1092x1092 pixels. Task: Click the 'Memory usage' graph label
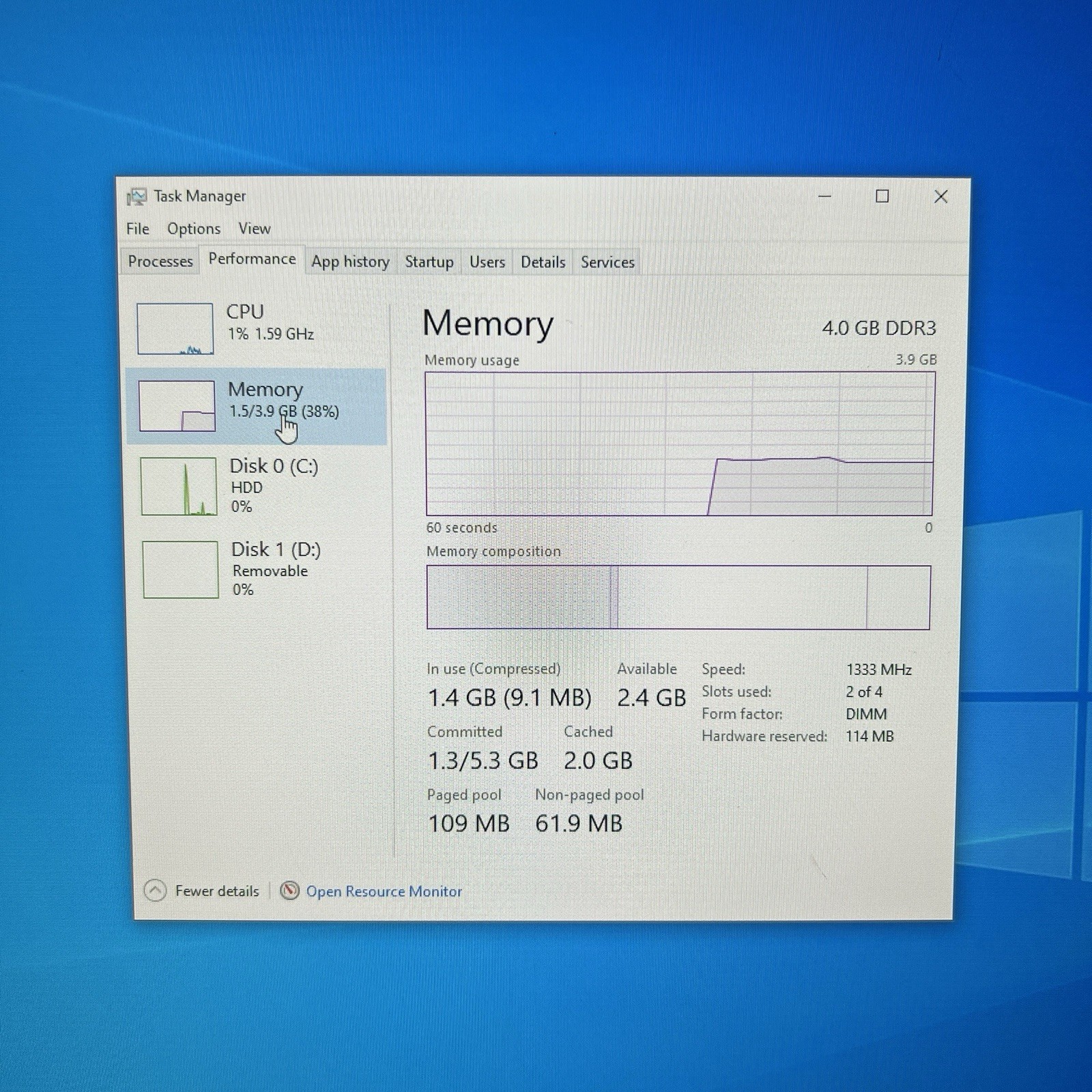pyautogui.click(x=472, y=360)
